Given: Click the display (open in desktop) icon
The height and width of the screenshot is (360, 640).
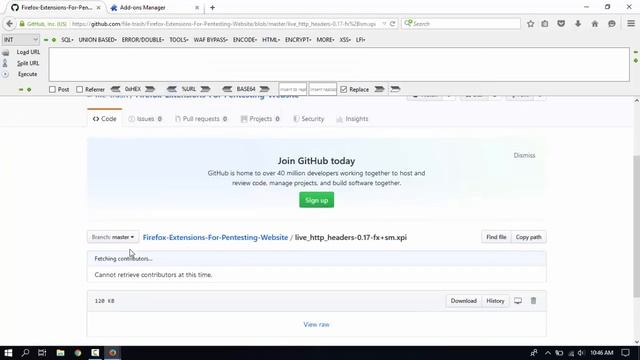Looking at the screenshot, I should pyautogui.click(x=518, y=301).
